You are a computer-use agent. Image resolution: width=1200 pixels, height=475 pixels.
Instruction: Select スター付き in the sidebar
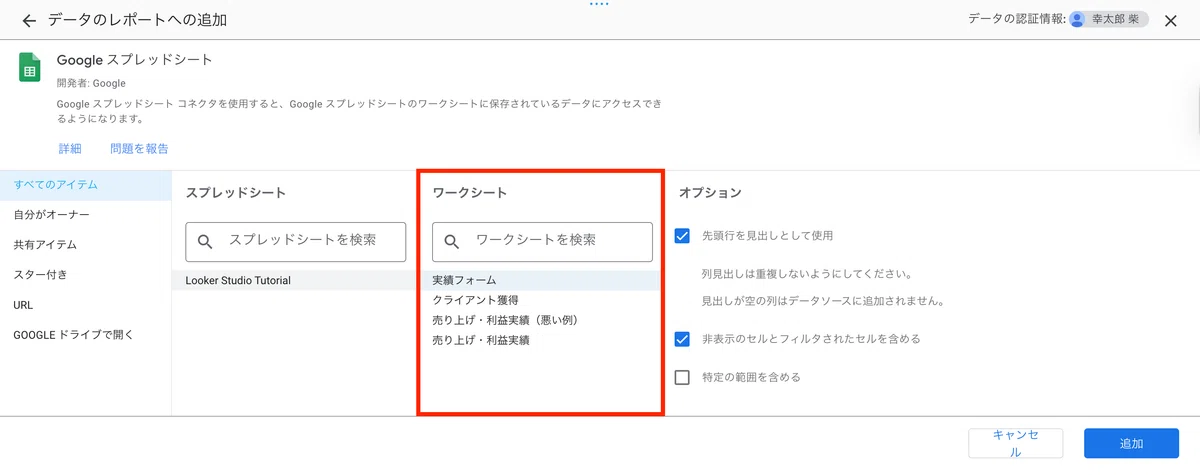(86, 275)
